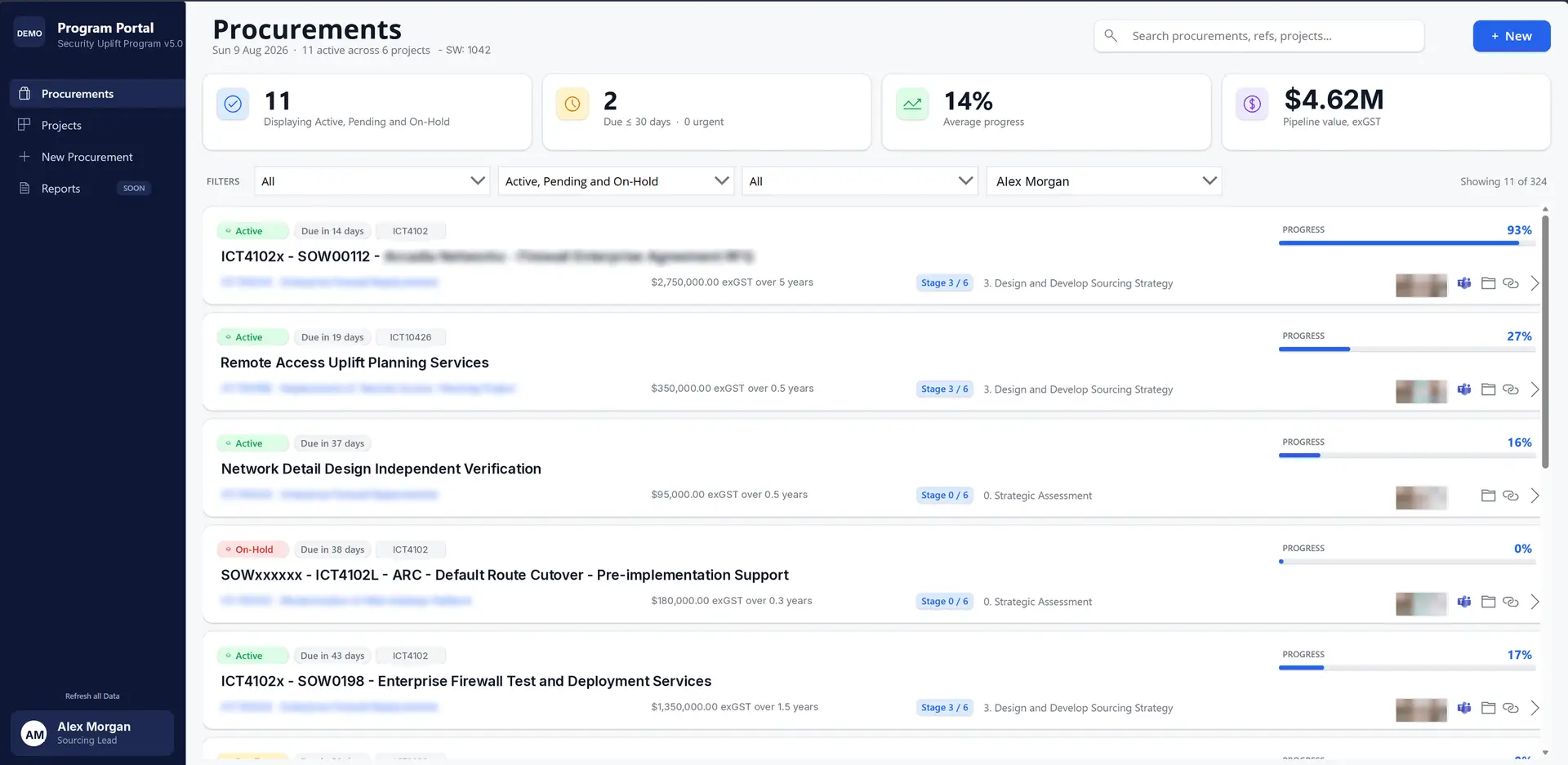Expand Default Route Cutover procurement chevron
The image size is (1568, 765).
(1535, 602)
